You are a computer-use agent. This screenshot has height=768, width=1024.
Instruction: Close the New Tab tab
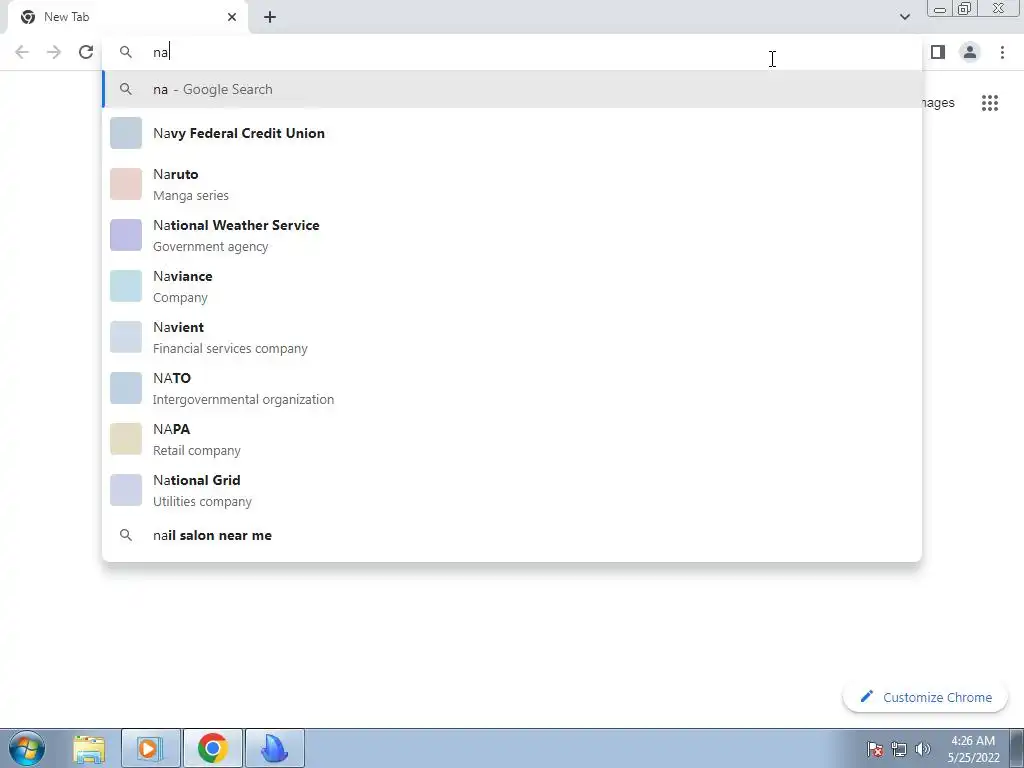(232, 17)
